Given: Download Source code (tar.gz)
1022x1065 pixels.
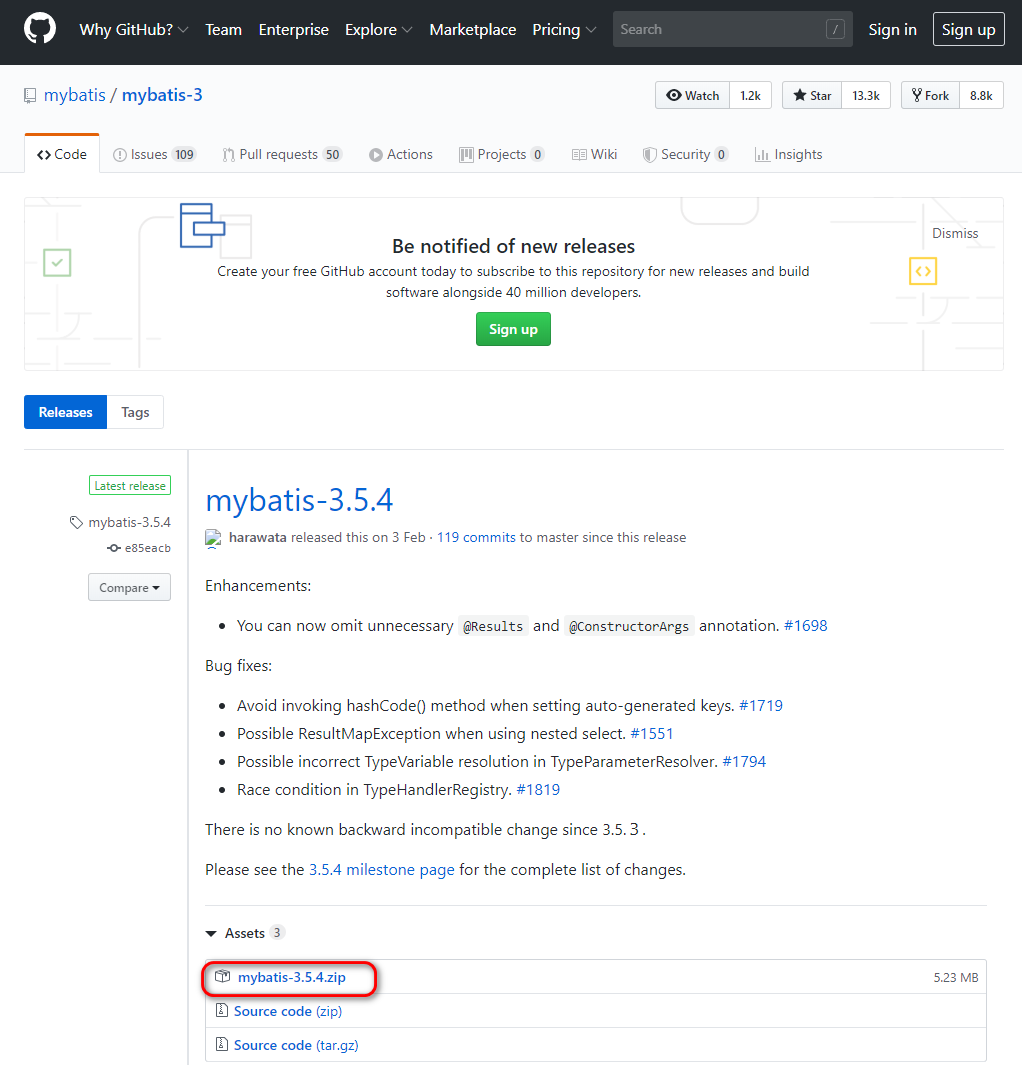Looking at the screenshot, I should [x=296, y=1045].
